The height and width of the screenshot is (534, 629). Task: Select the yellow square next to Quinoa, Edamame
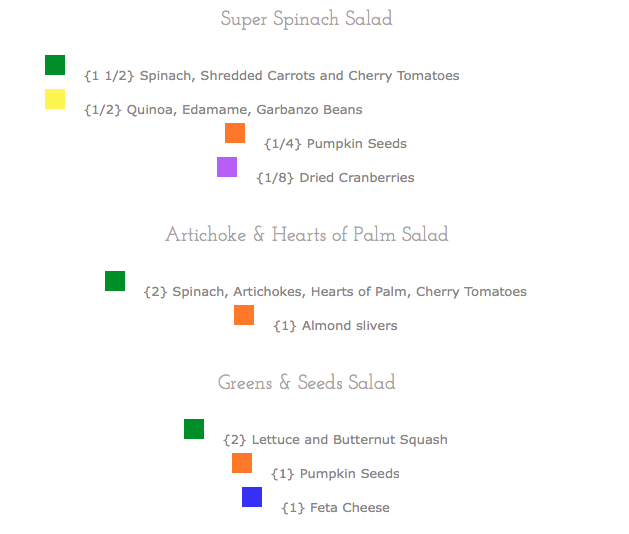[55, 99]
